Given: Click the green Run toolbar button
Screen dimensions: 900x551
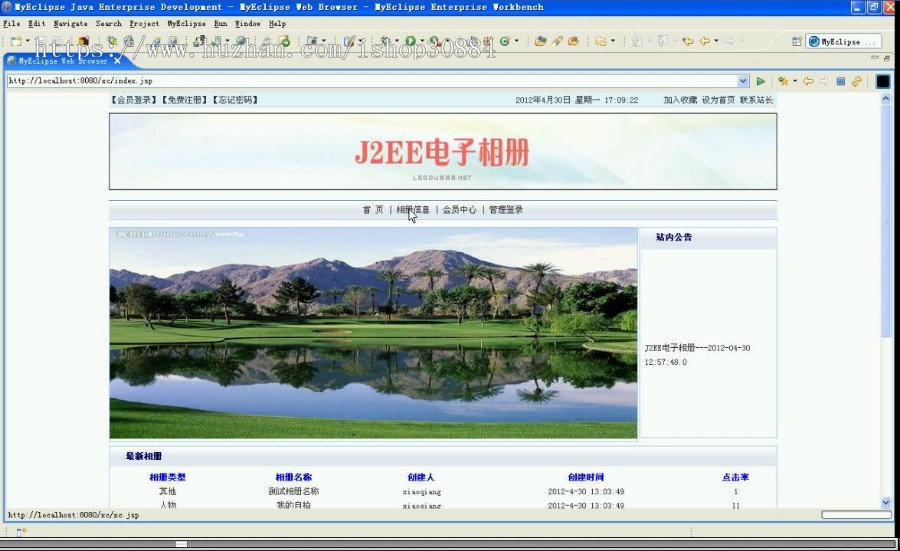Looking at the screenshot, I should pos(410,41).
